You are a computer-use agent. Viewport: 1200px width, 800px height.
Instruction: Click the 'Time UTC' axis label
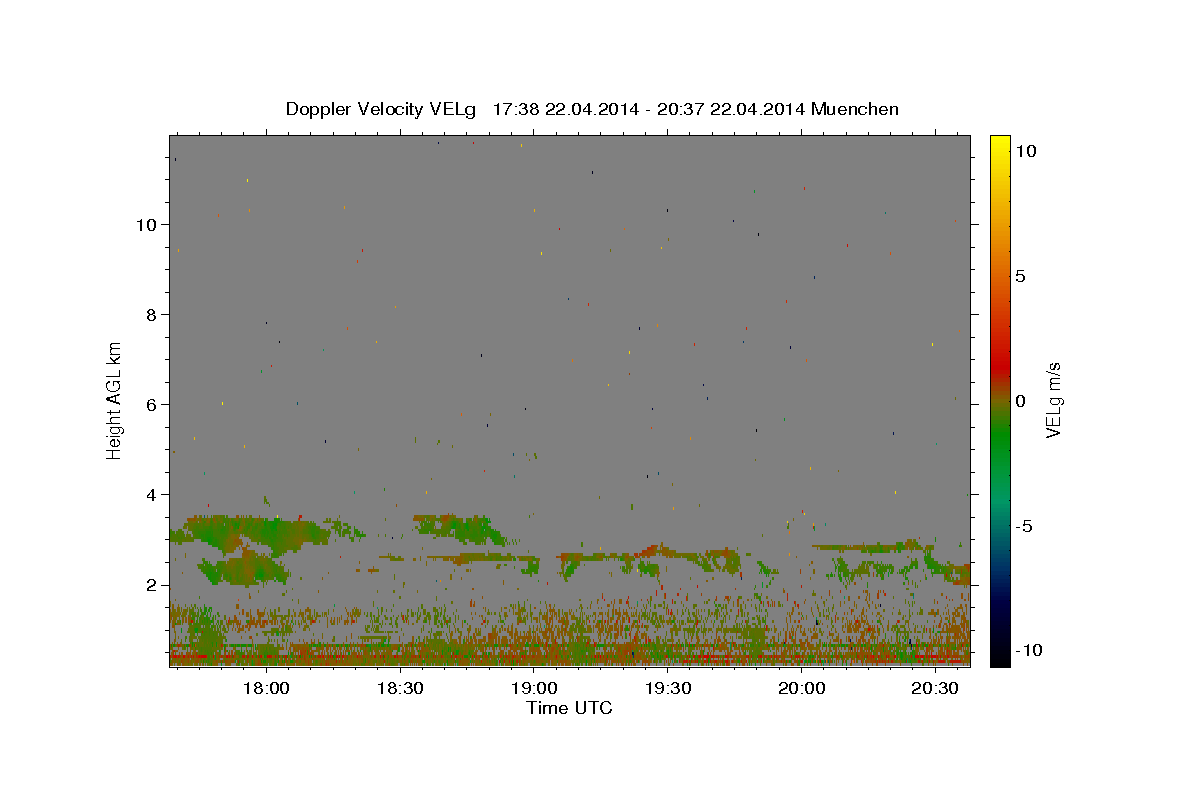pos(569,708)
